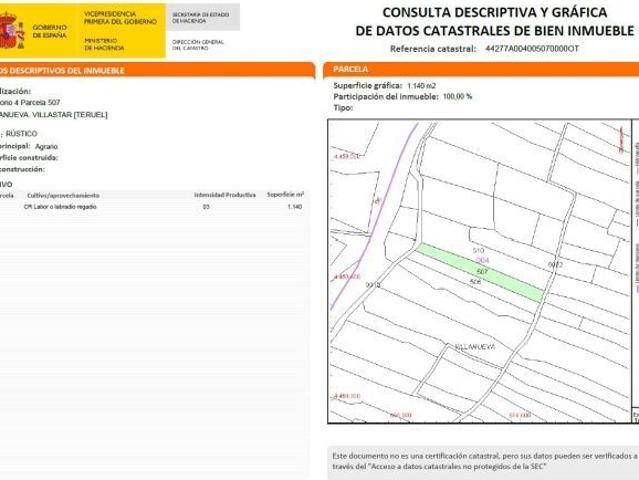639x480 pixels.
Task: Click parcel label 506 on the map
Action: tap(476, 283)
